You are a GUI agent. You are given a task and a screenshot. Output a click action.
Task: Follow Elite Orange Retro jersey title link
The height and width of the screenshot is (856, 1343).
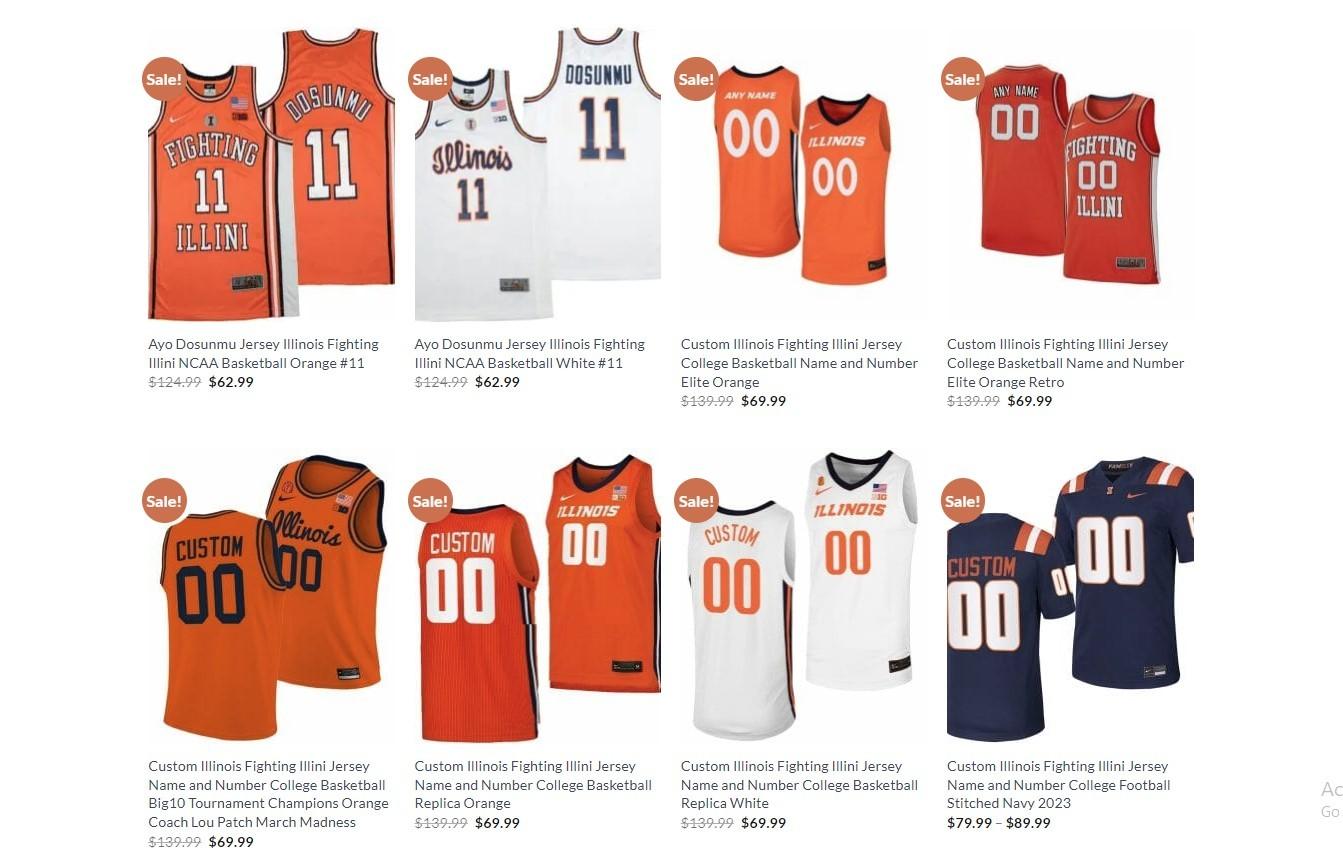point(1066,363)
